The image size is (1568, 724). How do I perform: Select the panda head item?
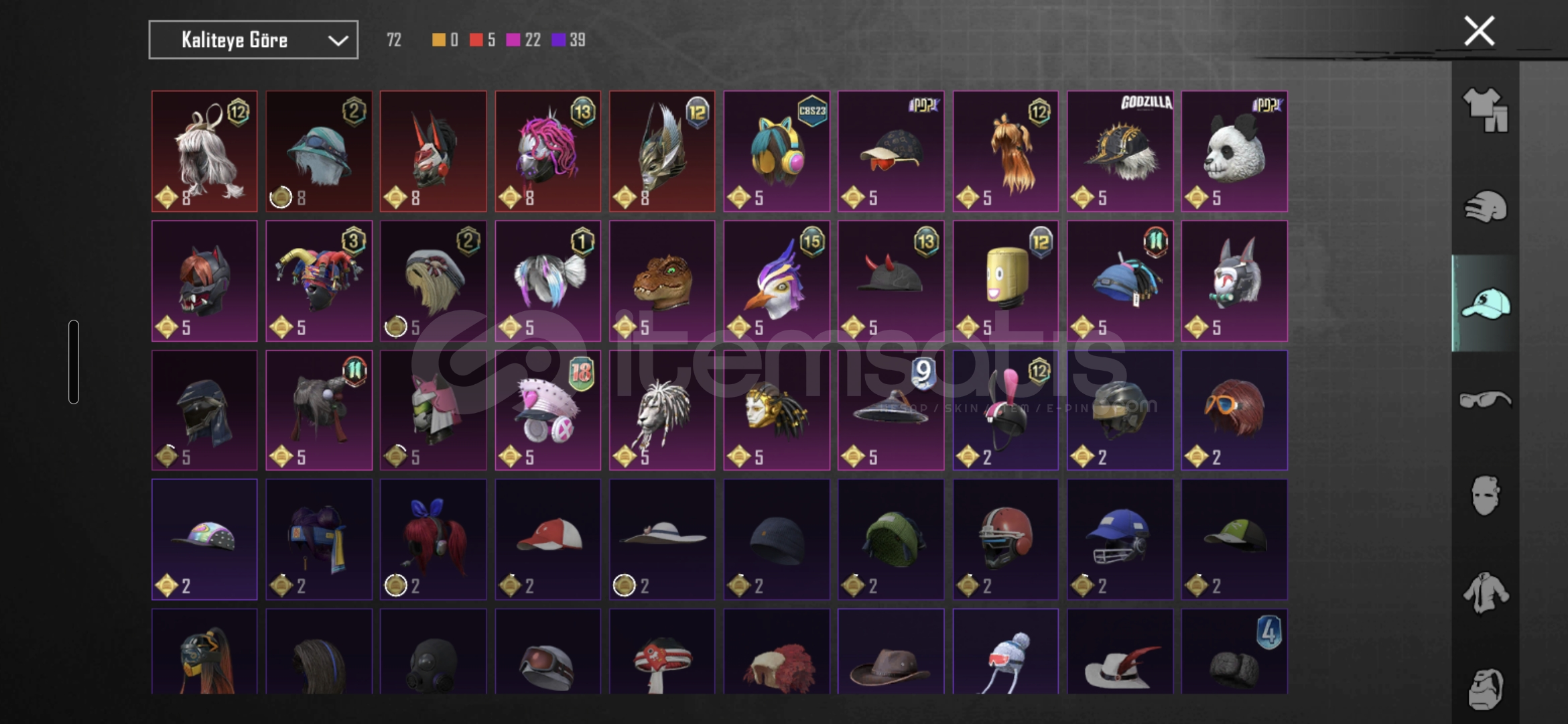(1234, 152)
